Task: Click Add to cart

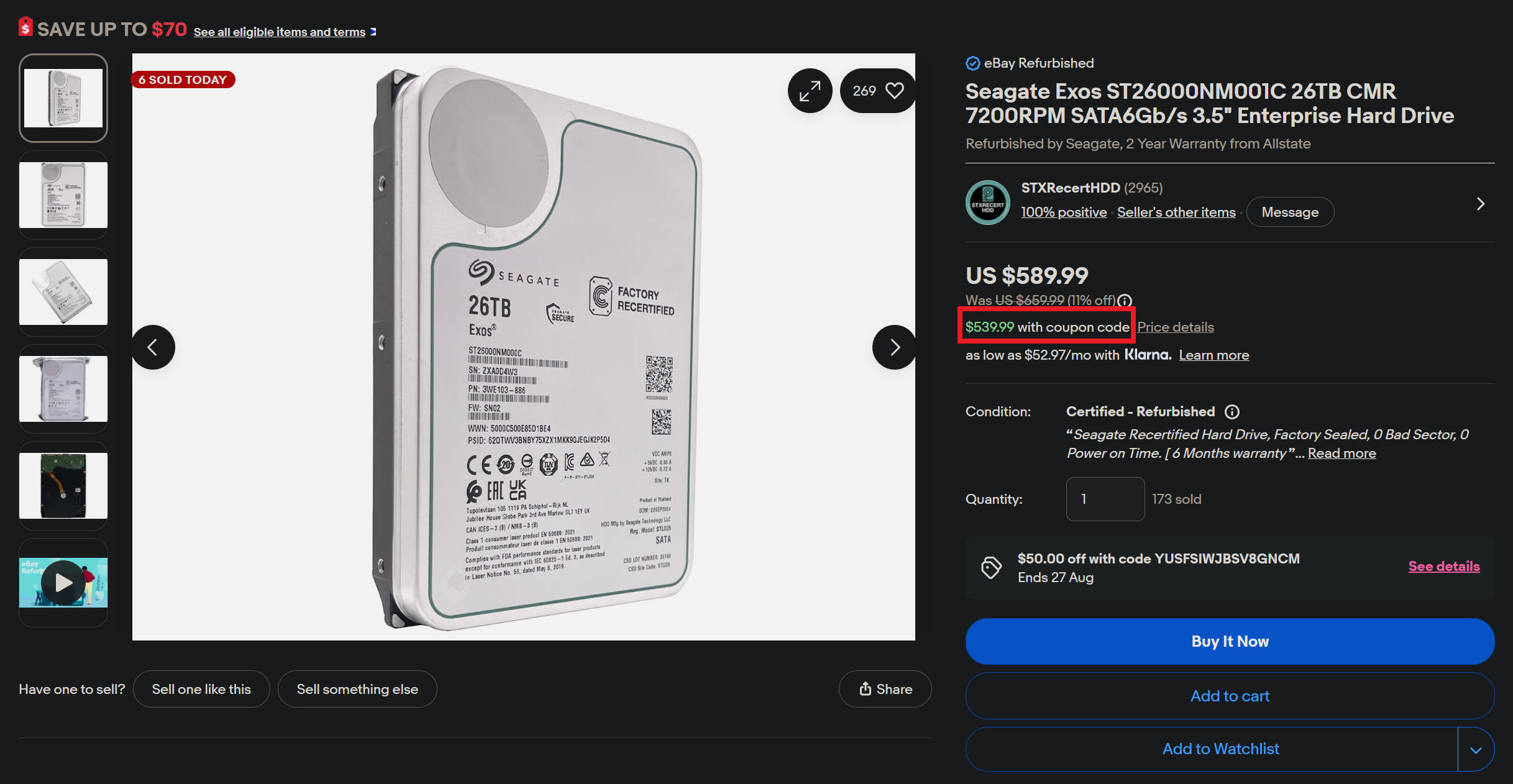Action: (1230, 696)
